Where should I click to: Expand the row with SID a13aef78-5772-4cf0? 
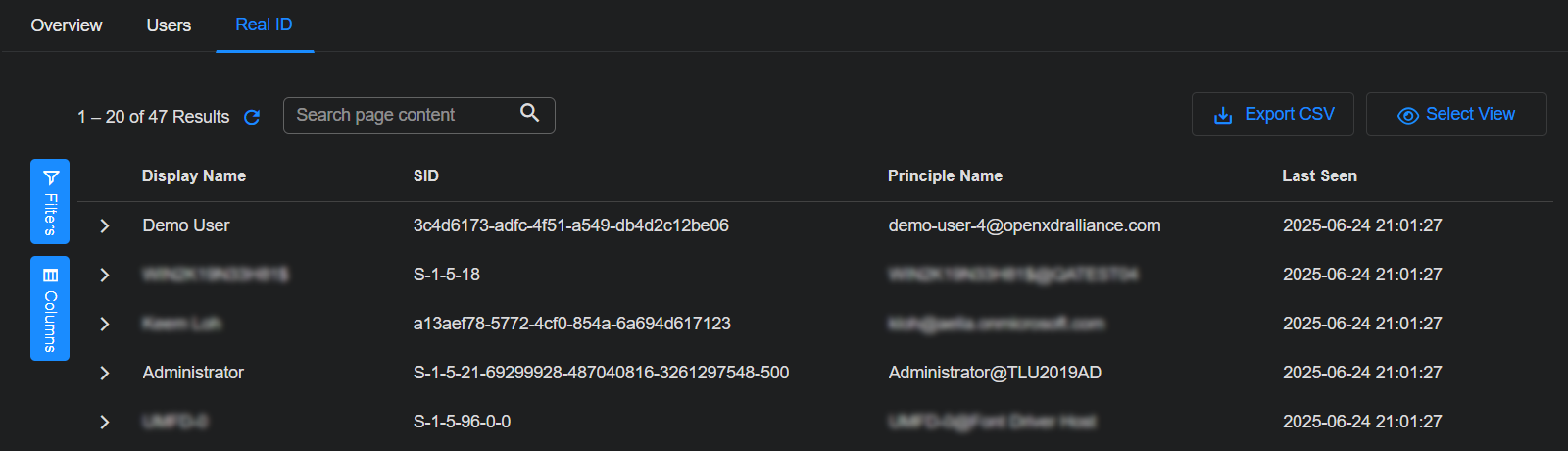click(105, 324)
